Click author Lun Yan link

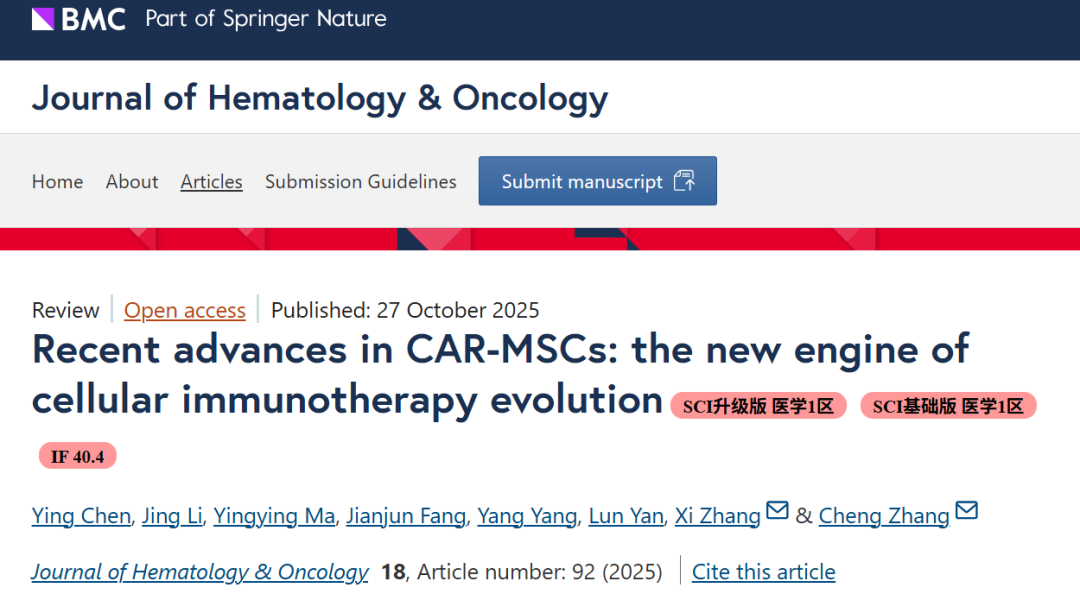pyautogui.click(x=626, y=516)
